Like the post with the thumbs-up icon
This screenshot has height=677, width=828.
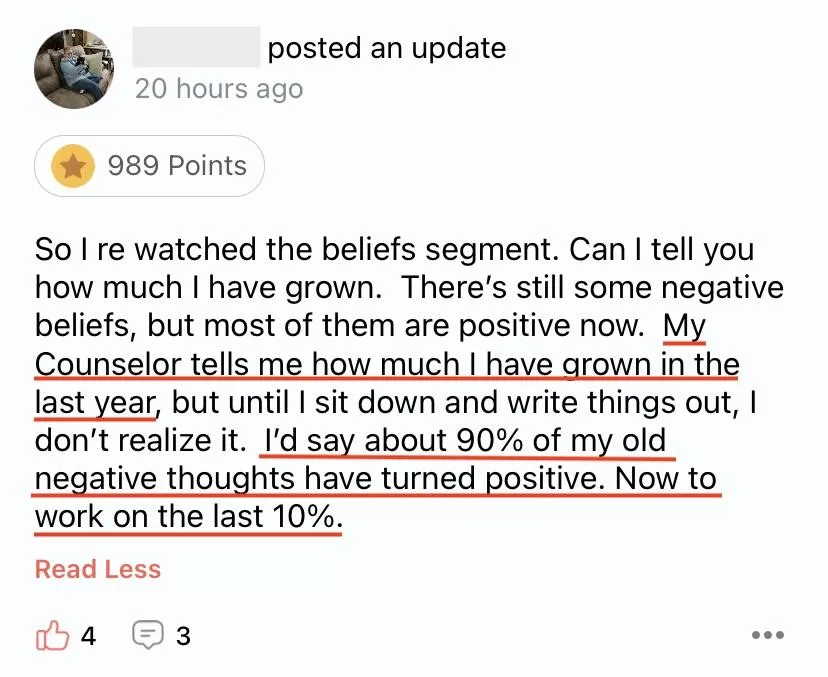click(x=52, y=635)
